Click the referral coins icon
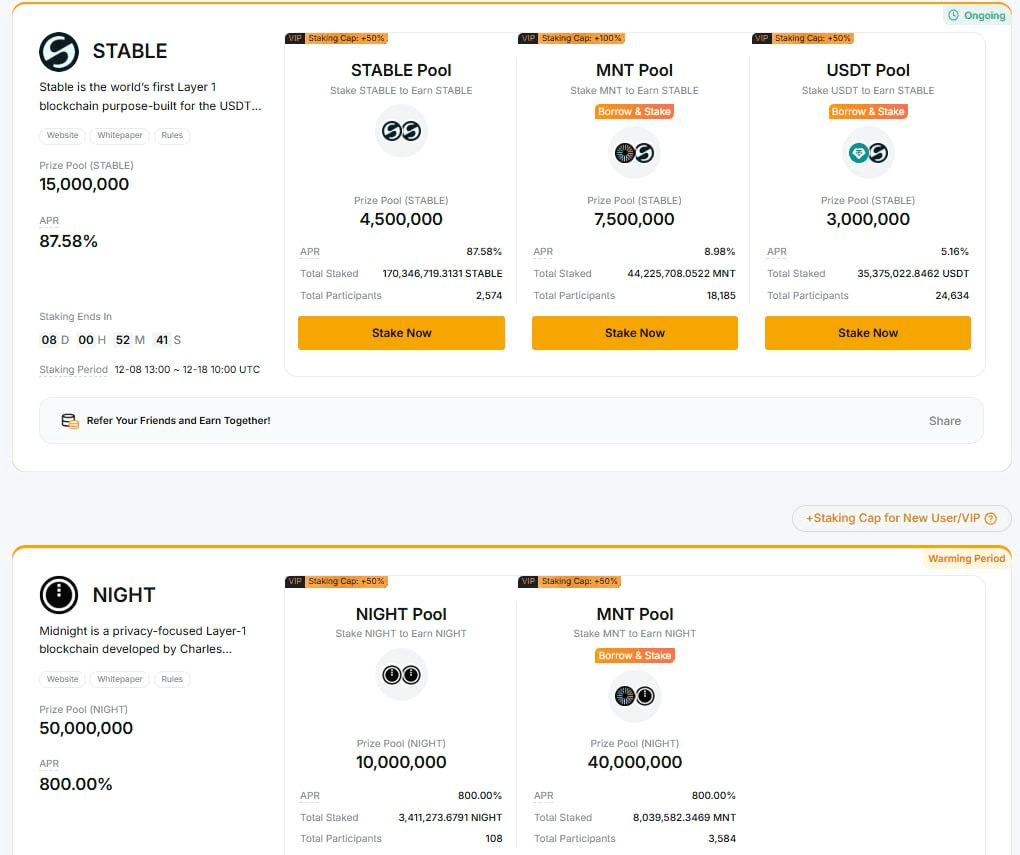Viewport: 1020px width, 855px height. pos(70,421)
